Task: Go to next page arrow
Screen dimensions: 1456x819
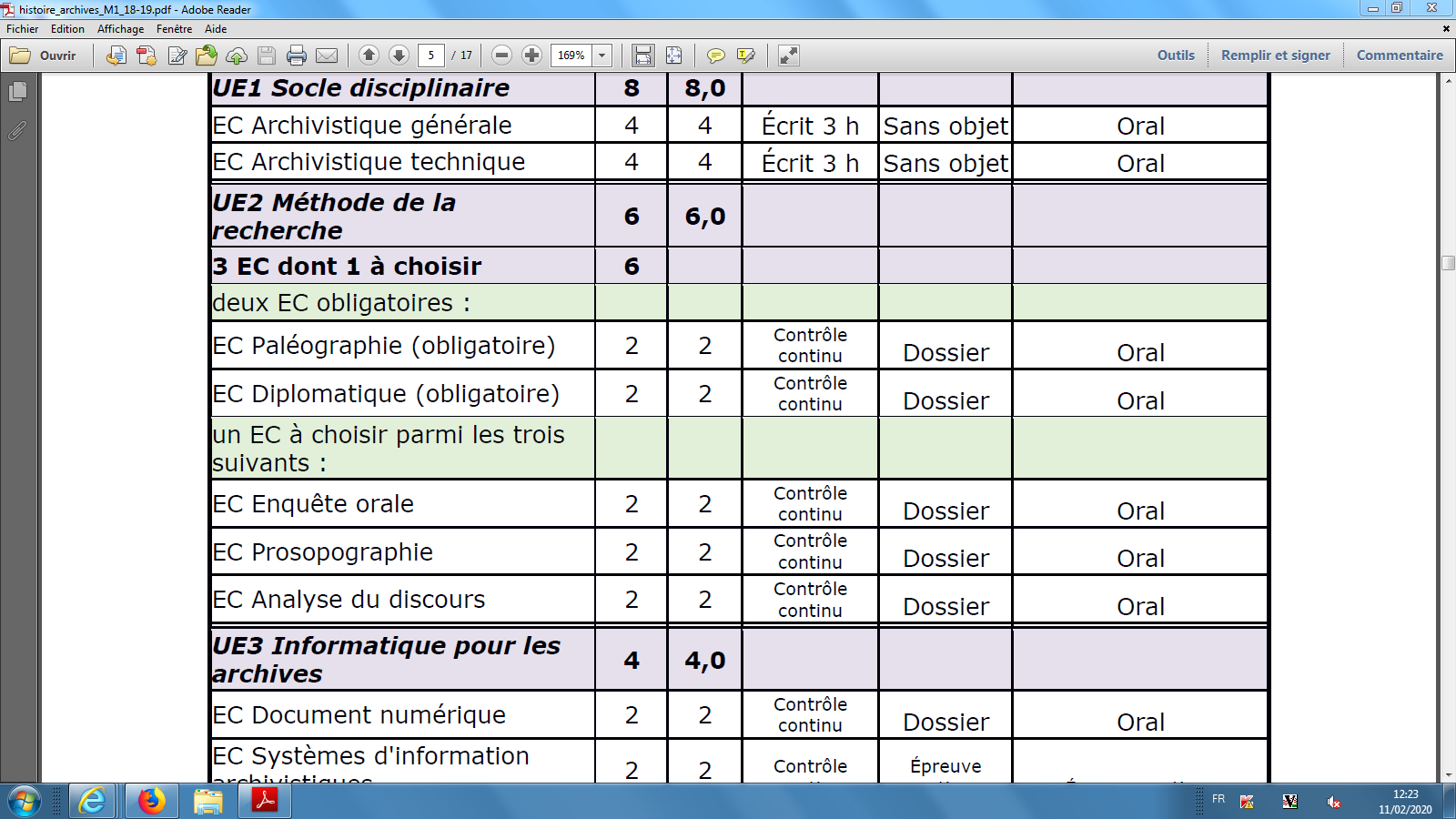Action: tap(399, 56)
